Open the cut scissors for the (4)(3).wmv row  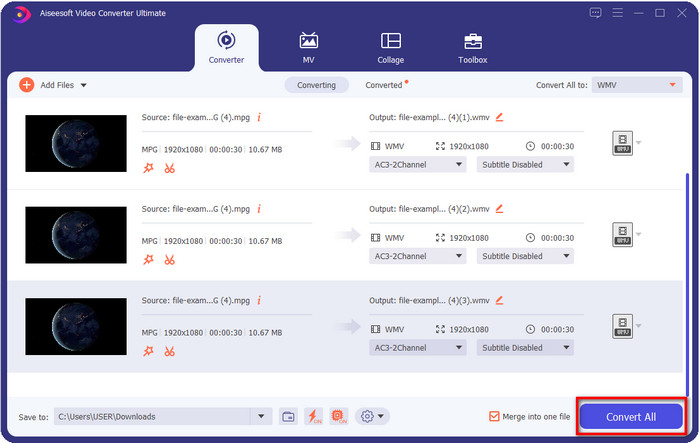(169, 351)
